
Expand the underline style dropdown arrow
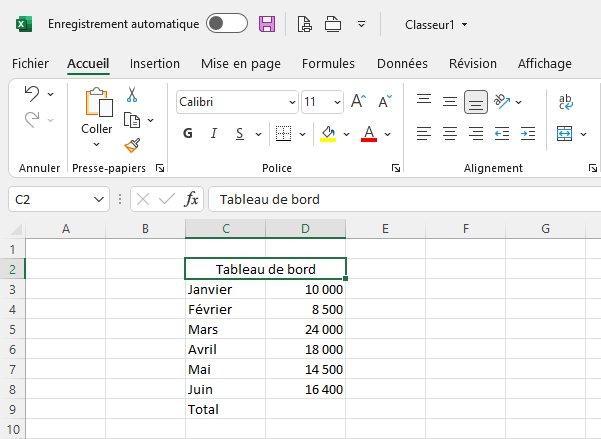tap(258, 134)
